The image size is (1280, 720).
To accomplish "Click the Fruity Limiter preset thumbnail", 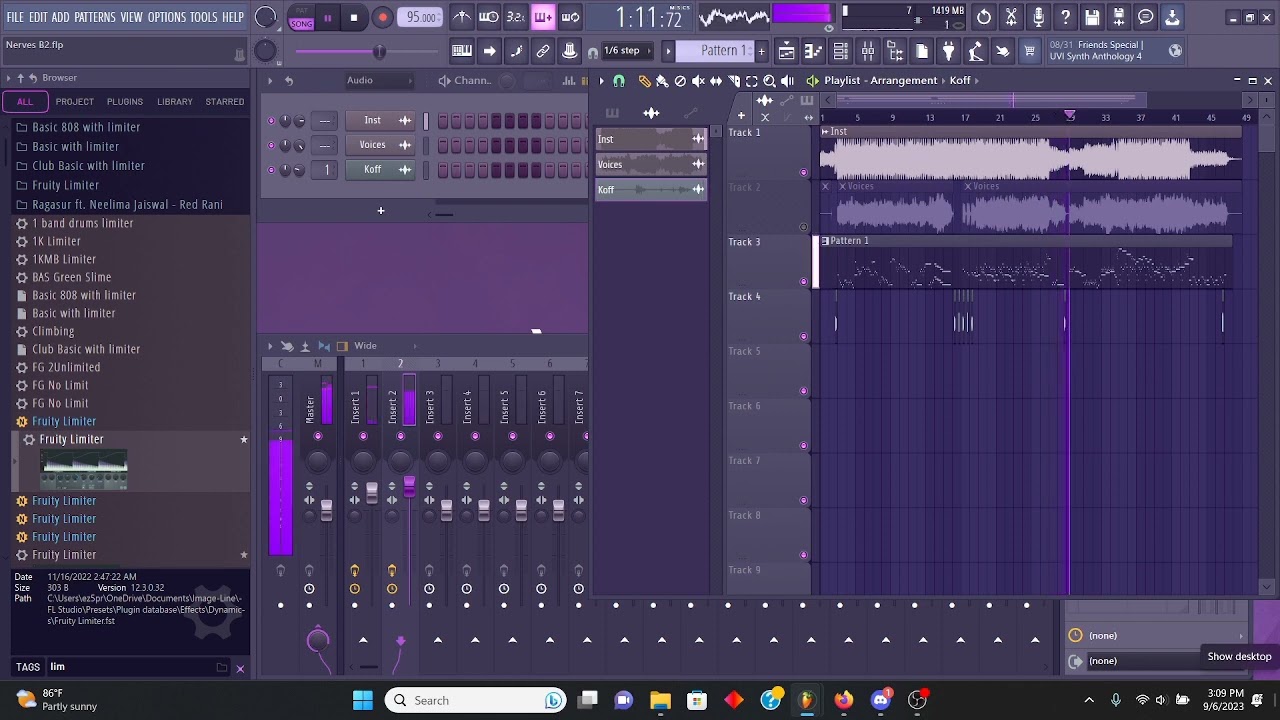I will point(84,470).
